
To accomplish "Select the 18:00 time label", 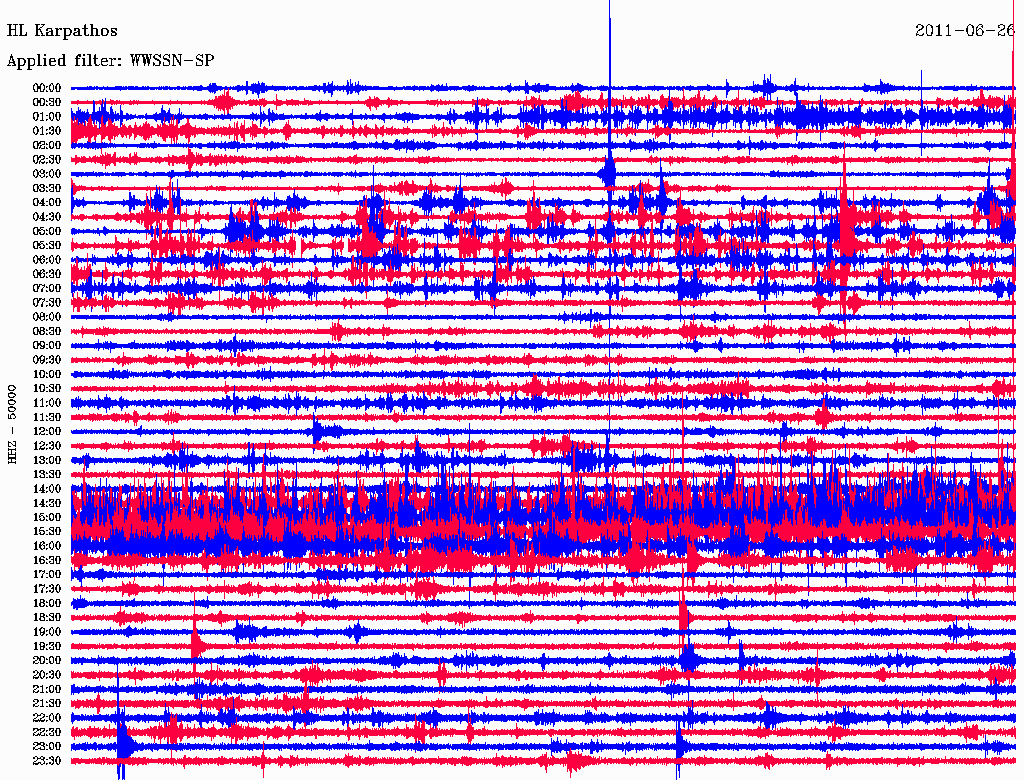I will click(47, 604).
